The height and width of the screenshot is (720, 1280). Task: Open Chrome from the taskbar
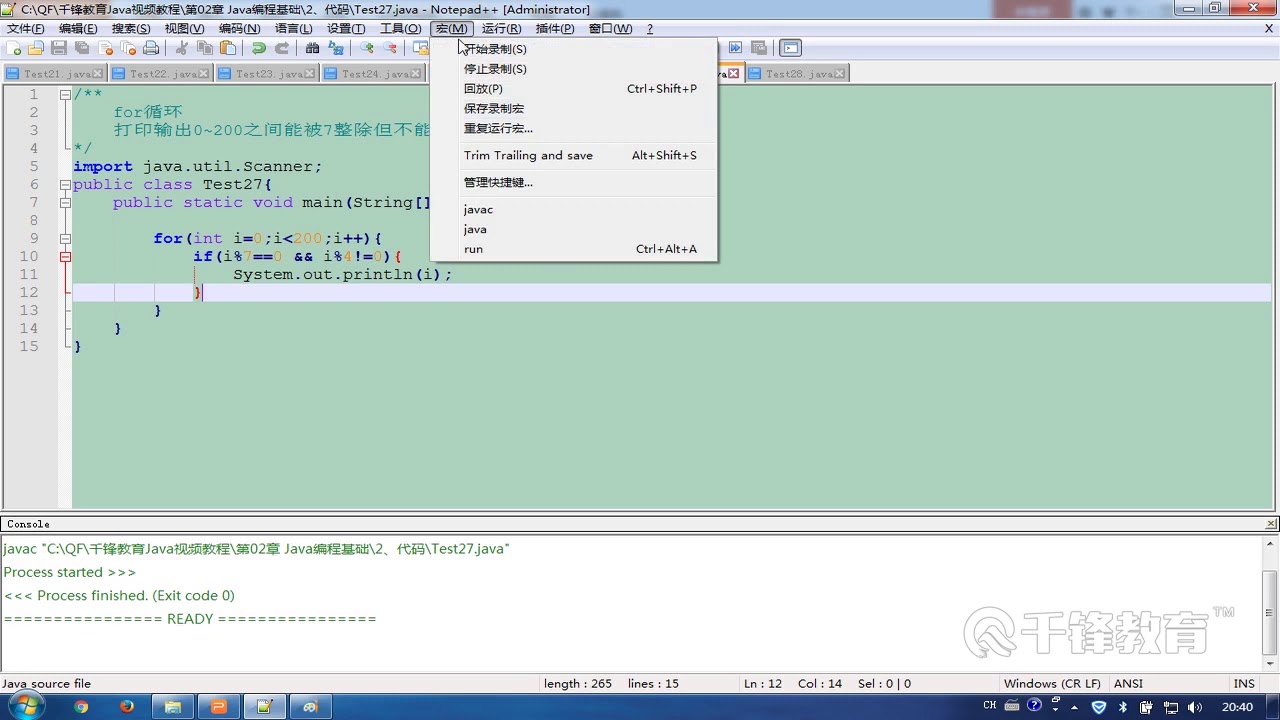click(x=81, y=707)
